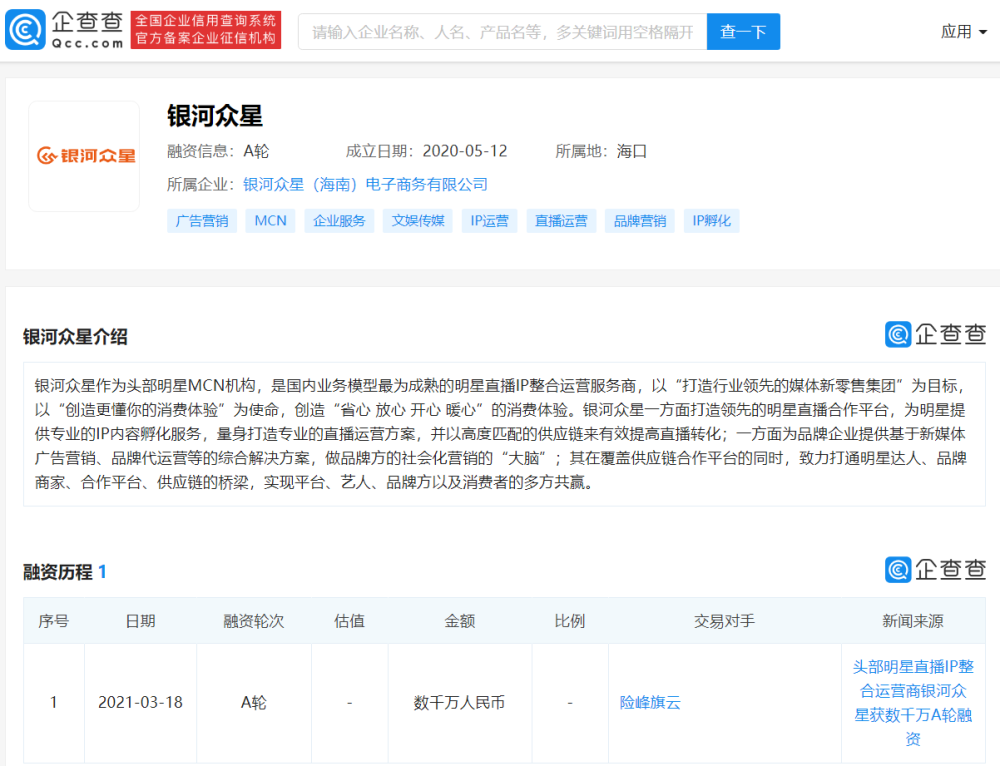
Task: Select the 品牌营销 tag
Action: (640, 221)
